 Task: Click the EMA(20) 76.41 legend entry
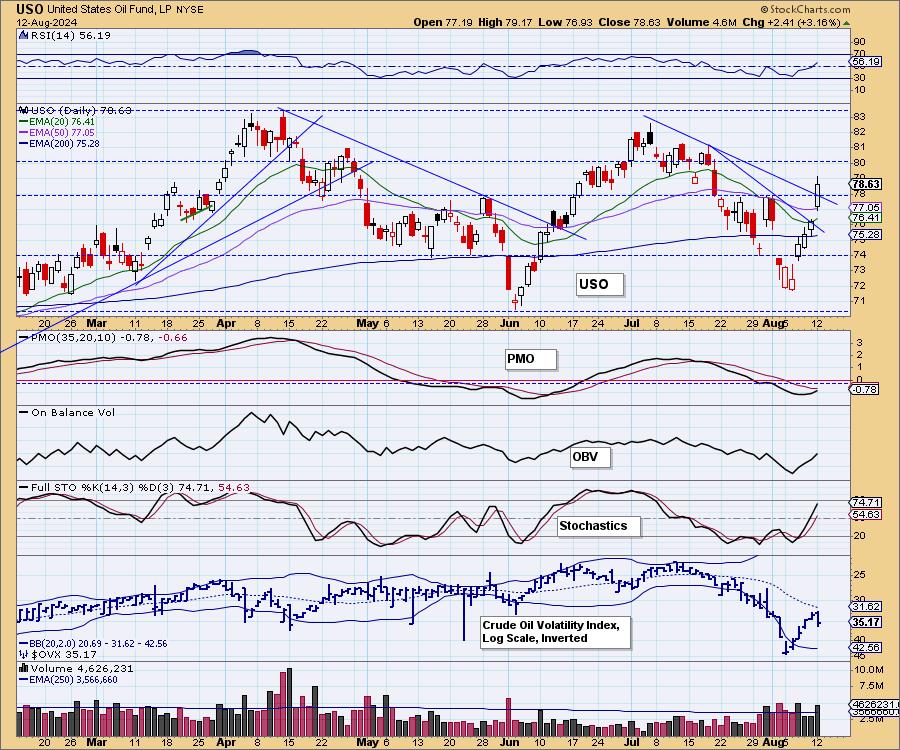coord(57,122)
